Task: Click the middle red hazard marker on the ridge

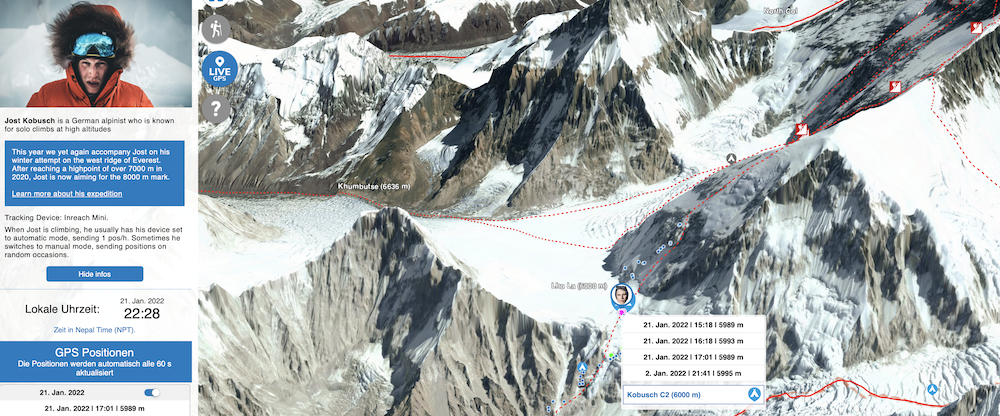Action: point(895,87)
